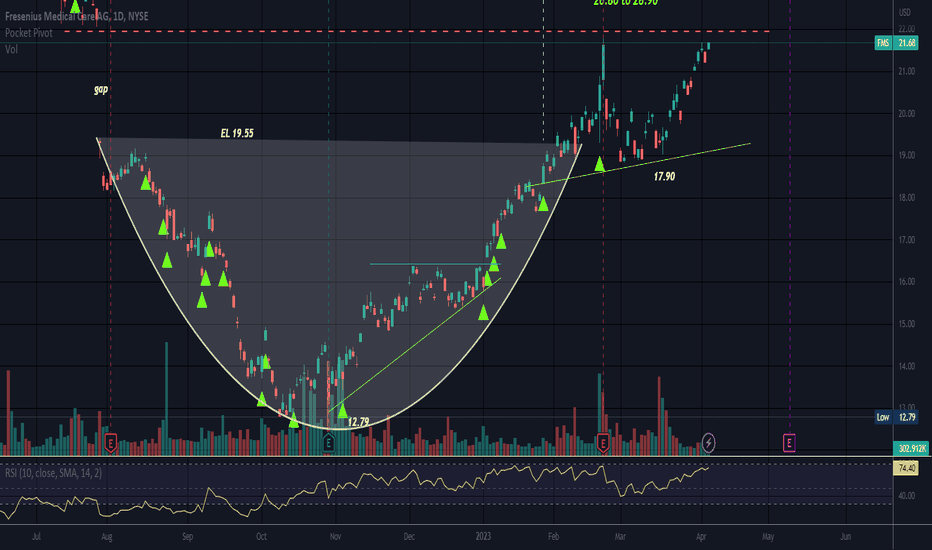Screen dimensions: 932x550
Task: Click the Jul label on time axis
Action: (36, 536)
